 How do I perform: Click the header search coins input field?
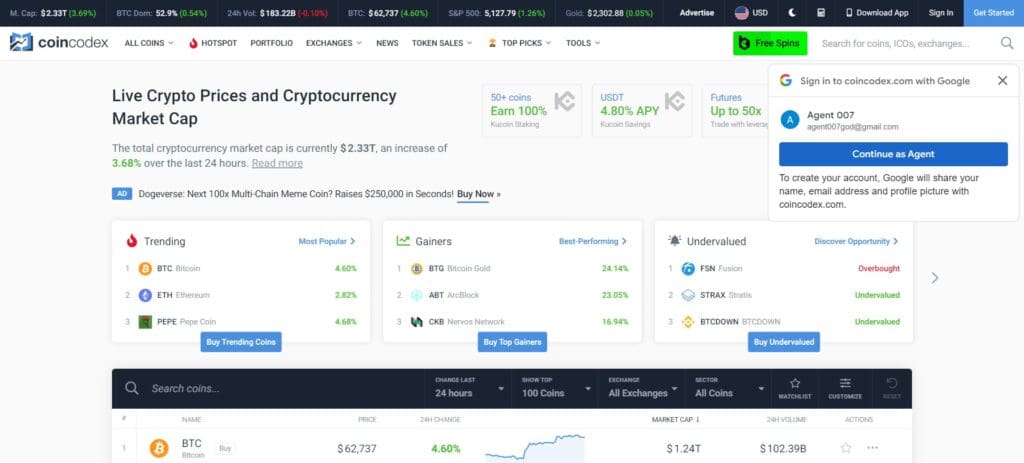[906, 43]
